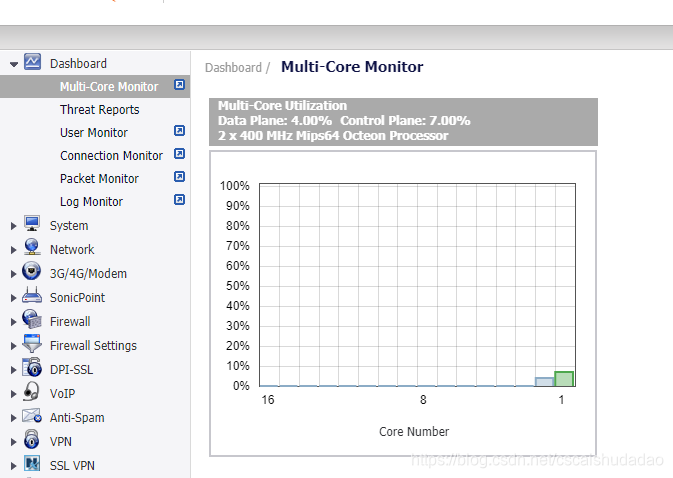Click the Firewall tree label
673x478 pixels.
70,322
